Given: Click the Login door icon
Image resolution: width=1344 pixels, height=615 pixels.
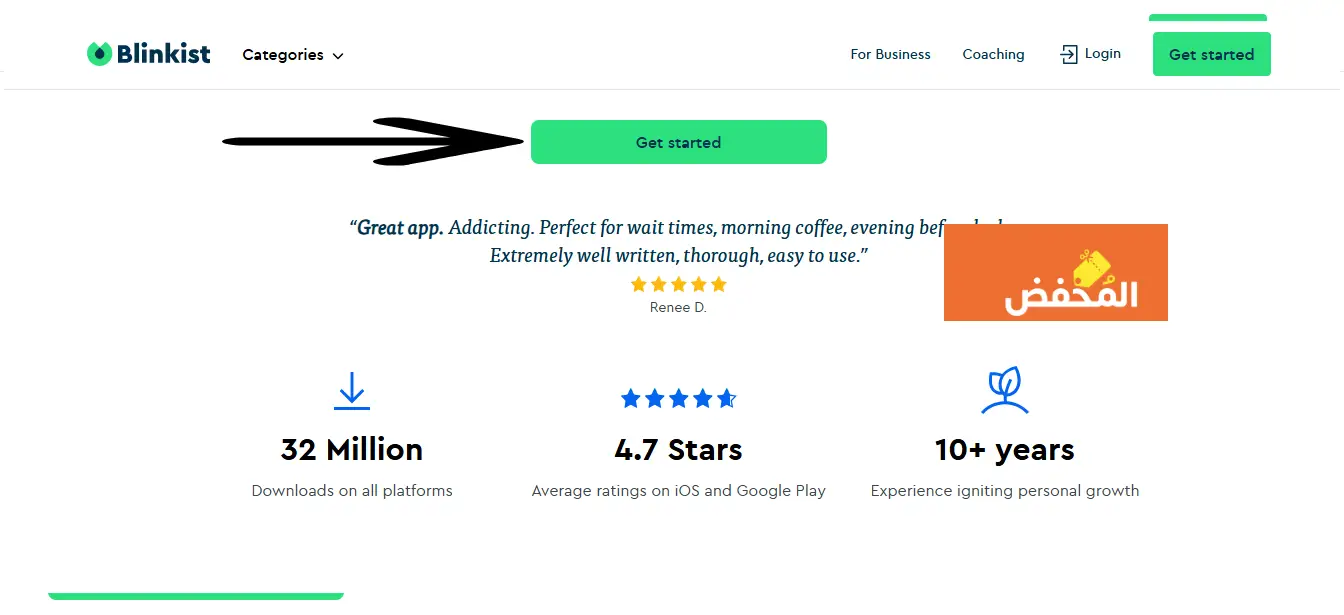Looking at the screenshot, I should [x=1069, y=54].
